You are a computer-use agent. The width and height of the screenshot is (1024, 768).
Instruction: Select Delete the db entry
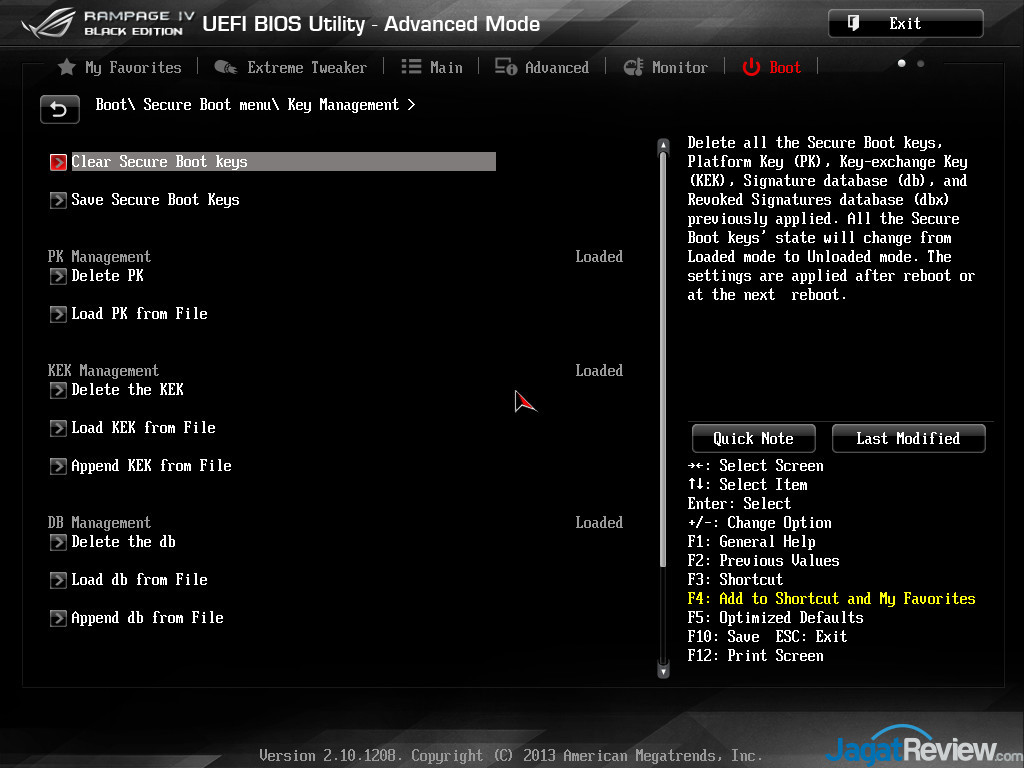[x=123, y=542]
